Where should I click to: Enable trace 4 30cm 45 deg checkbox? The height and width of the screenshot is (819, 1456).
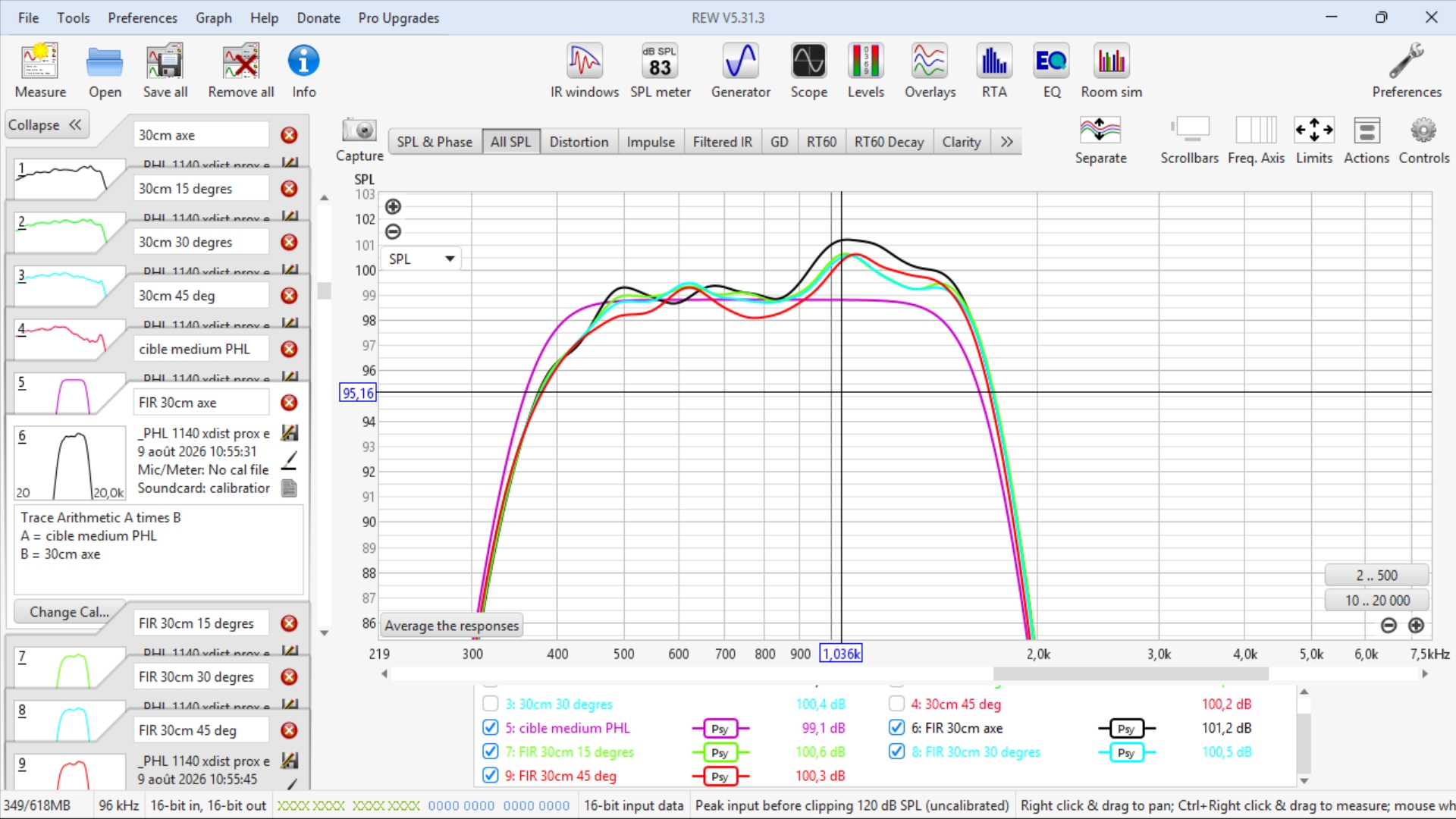896,704
